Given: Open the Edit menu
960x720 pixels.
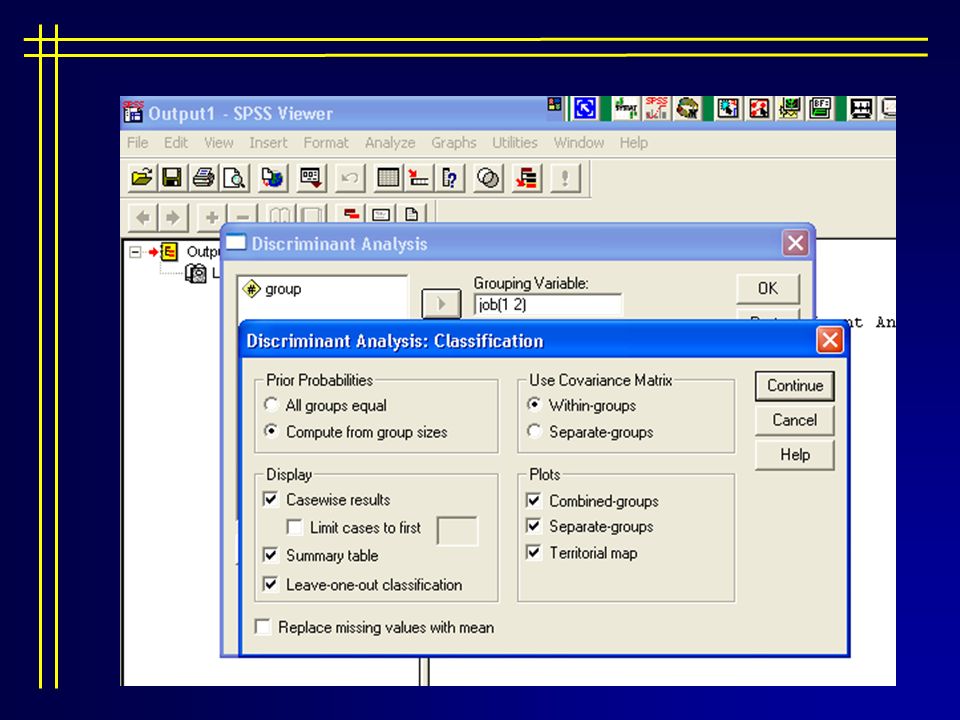Looking at the screenshot, I should point(176,143).
